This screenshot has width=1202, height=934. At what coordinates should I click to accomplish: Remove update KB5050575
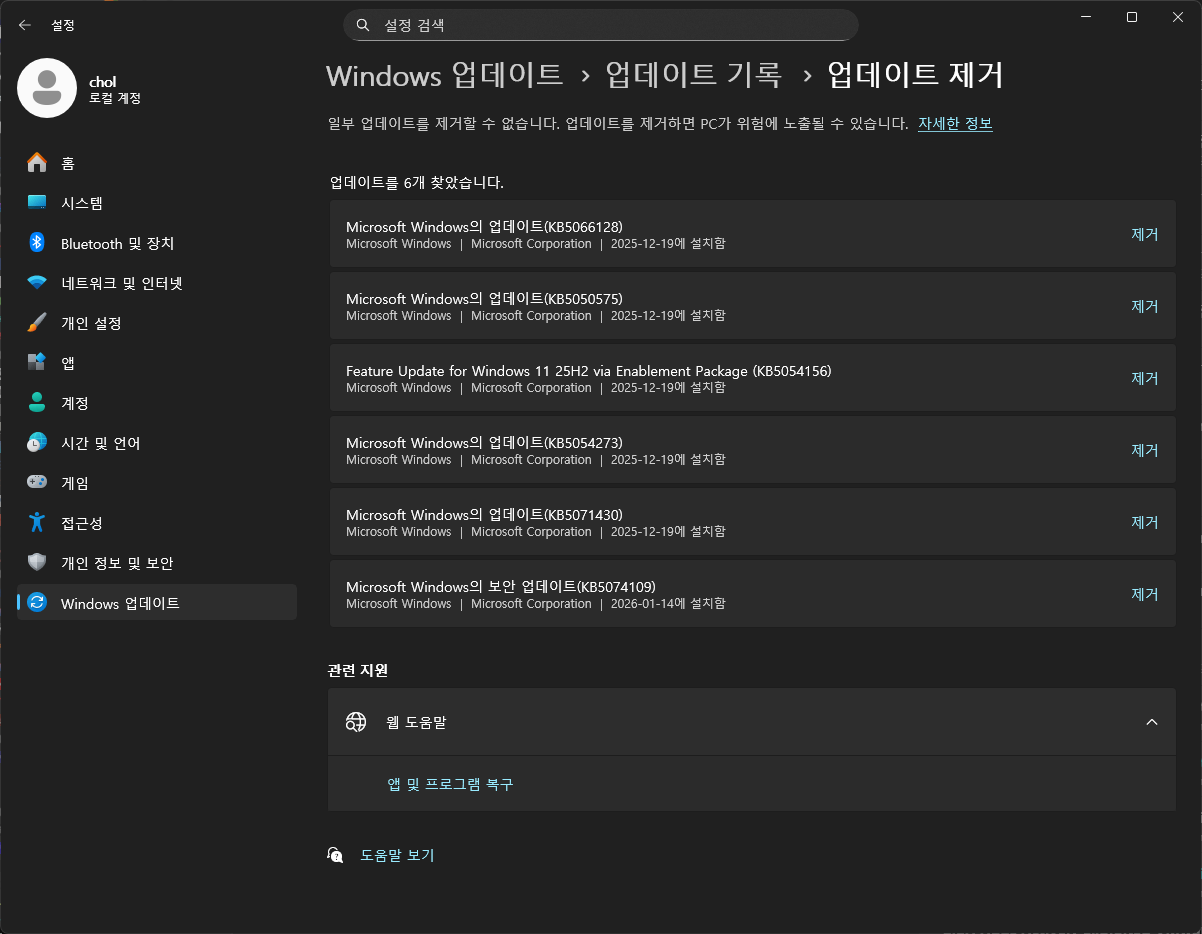1144,306
